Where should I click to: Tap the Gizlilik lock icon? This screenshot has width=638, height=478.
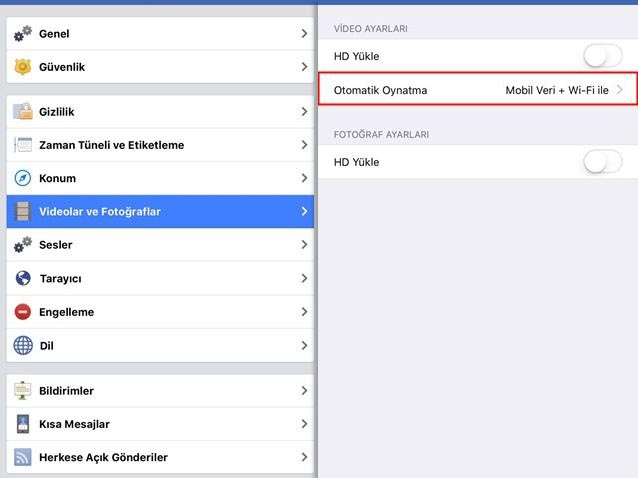(x=23, y=112)
